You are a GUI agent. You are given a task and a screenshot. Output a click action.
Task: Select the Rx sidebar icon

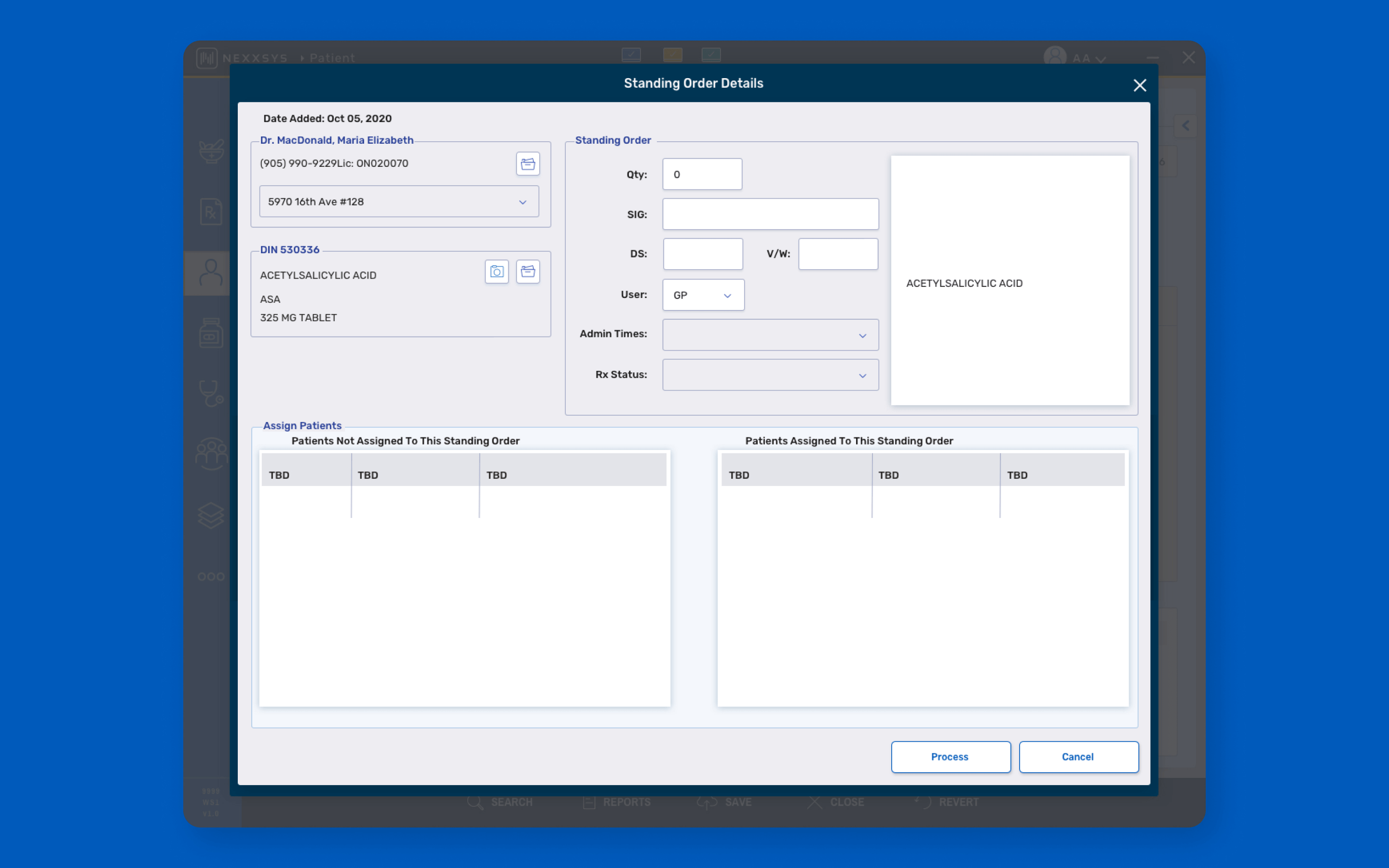[211, 212]
